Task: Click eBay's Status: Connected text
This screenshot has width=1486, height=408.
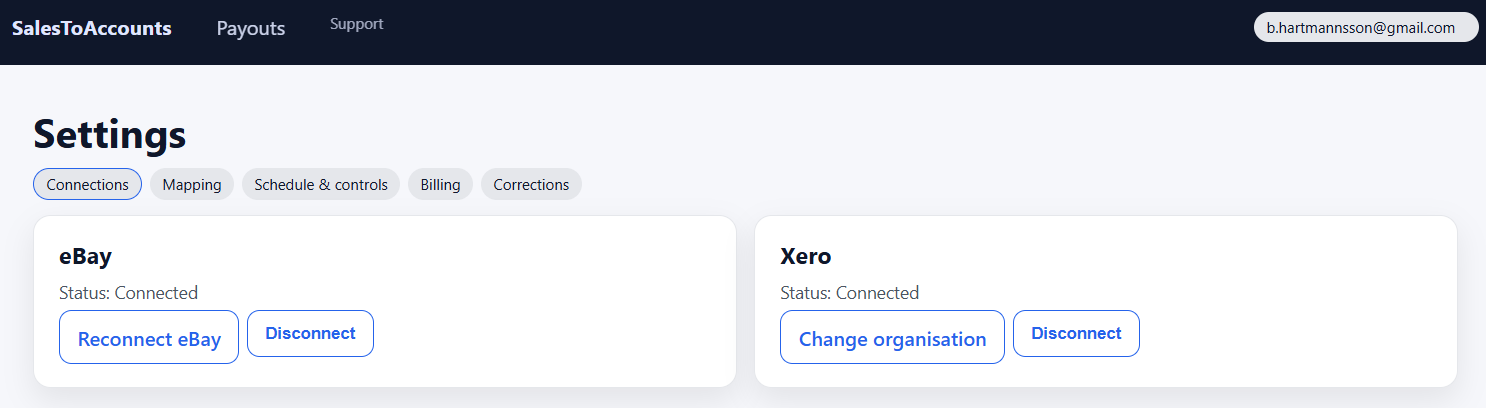Action: tap(129, 293)
